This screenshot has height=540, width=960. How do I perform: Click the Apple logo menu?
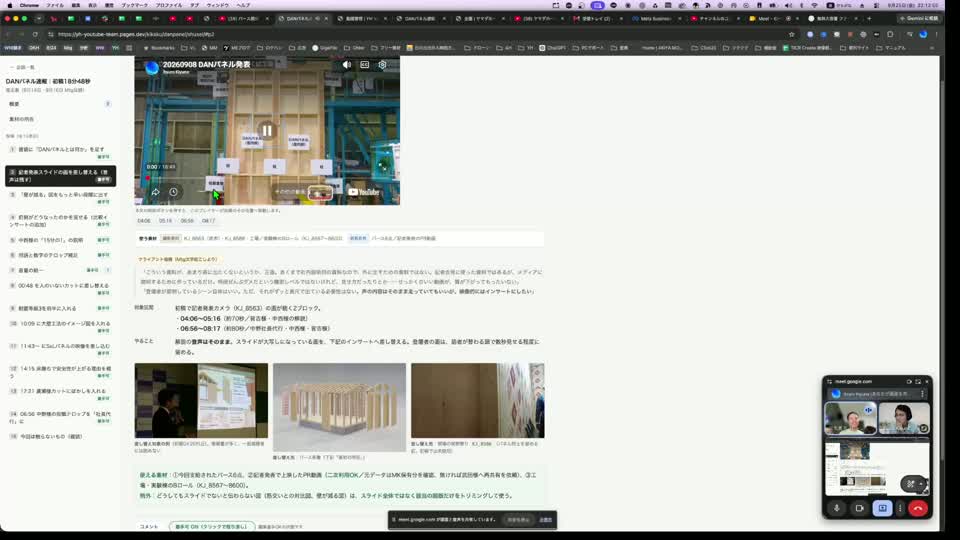coord(9,5)
